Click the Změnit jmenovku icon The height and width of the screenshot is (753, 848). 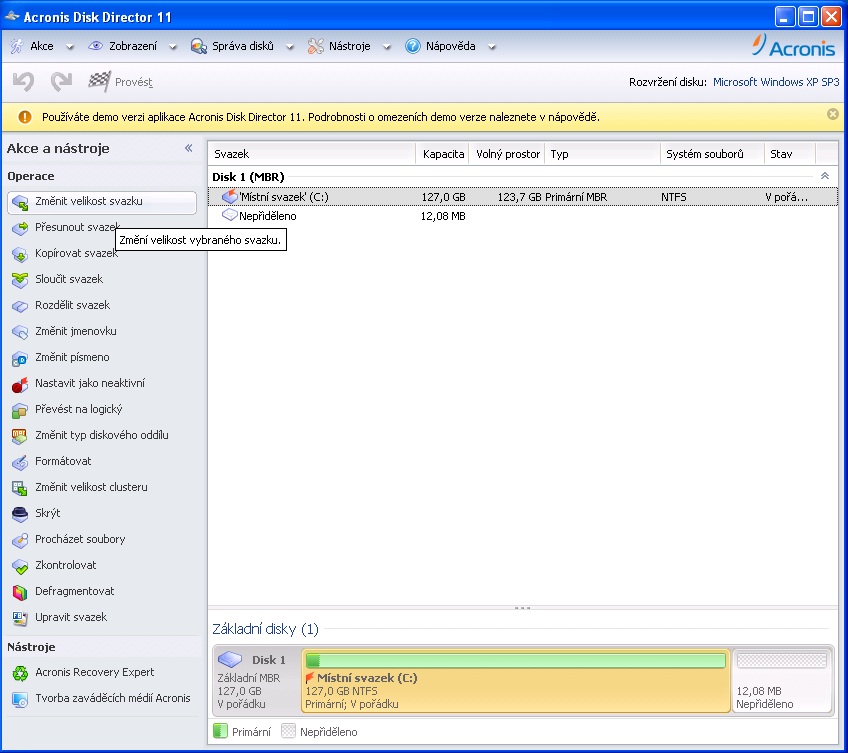(20, 332)
